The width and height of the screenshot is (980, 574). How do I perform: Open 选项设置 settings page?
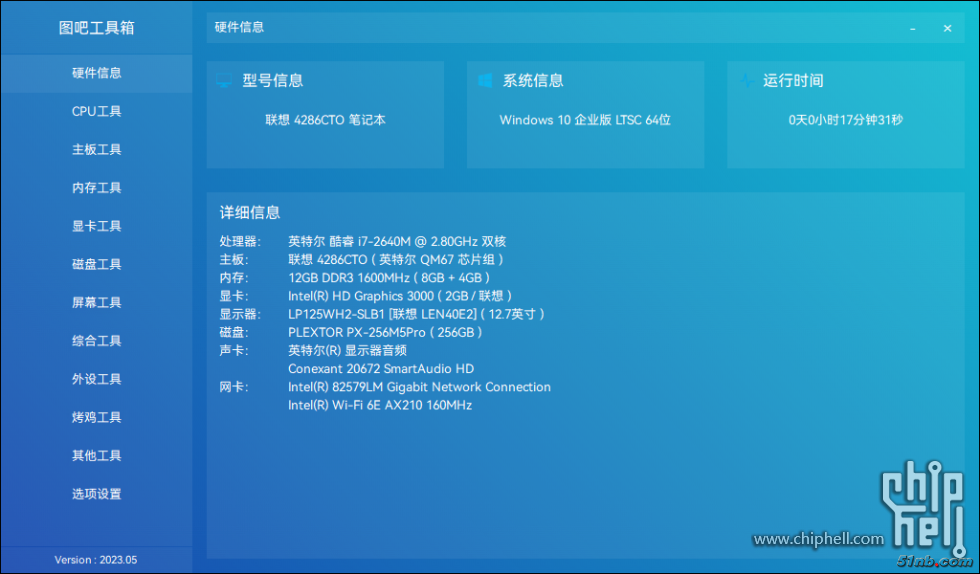pyautogui.click(x=96, y=494)
